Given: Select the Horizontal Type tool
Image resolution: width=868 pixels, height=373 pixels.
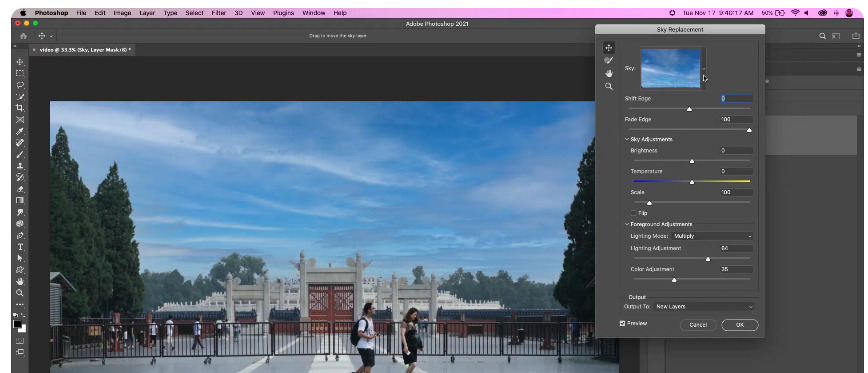Looking at the screenshot, I should (x=20, y=247).
